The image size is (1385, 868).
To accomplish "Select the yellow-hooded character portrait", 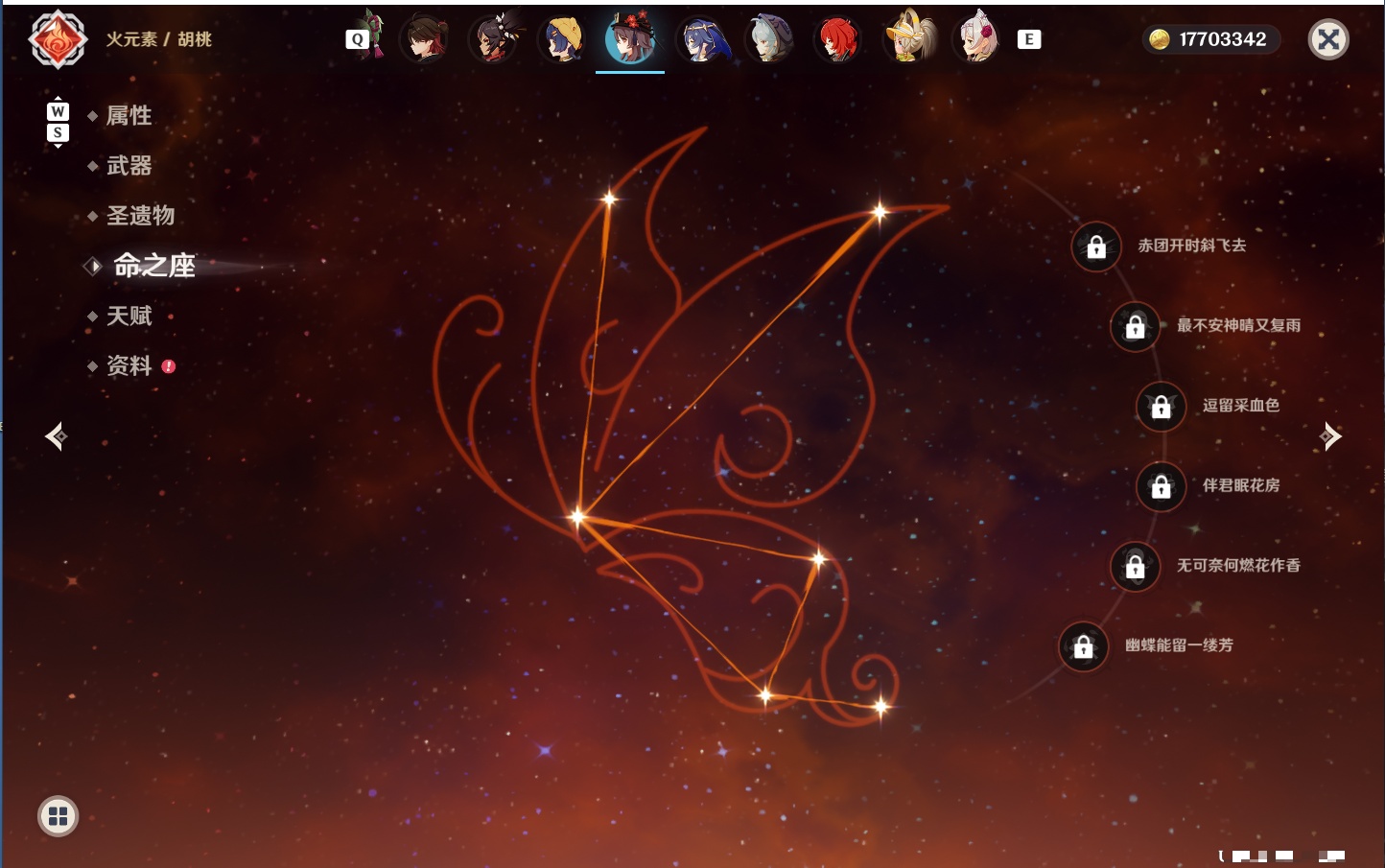I will tap(561, 40).
